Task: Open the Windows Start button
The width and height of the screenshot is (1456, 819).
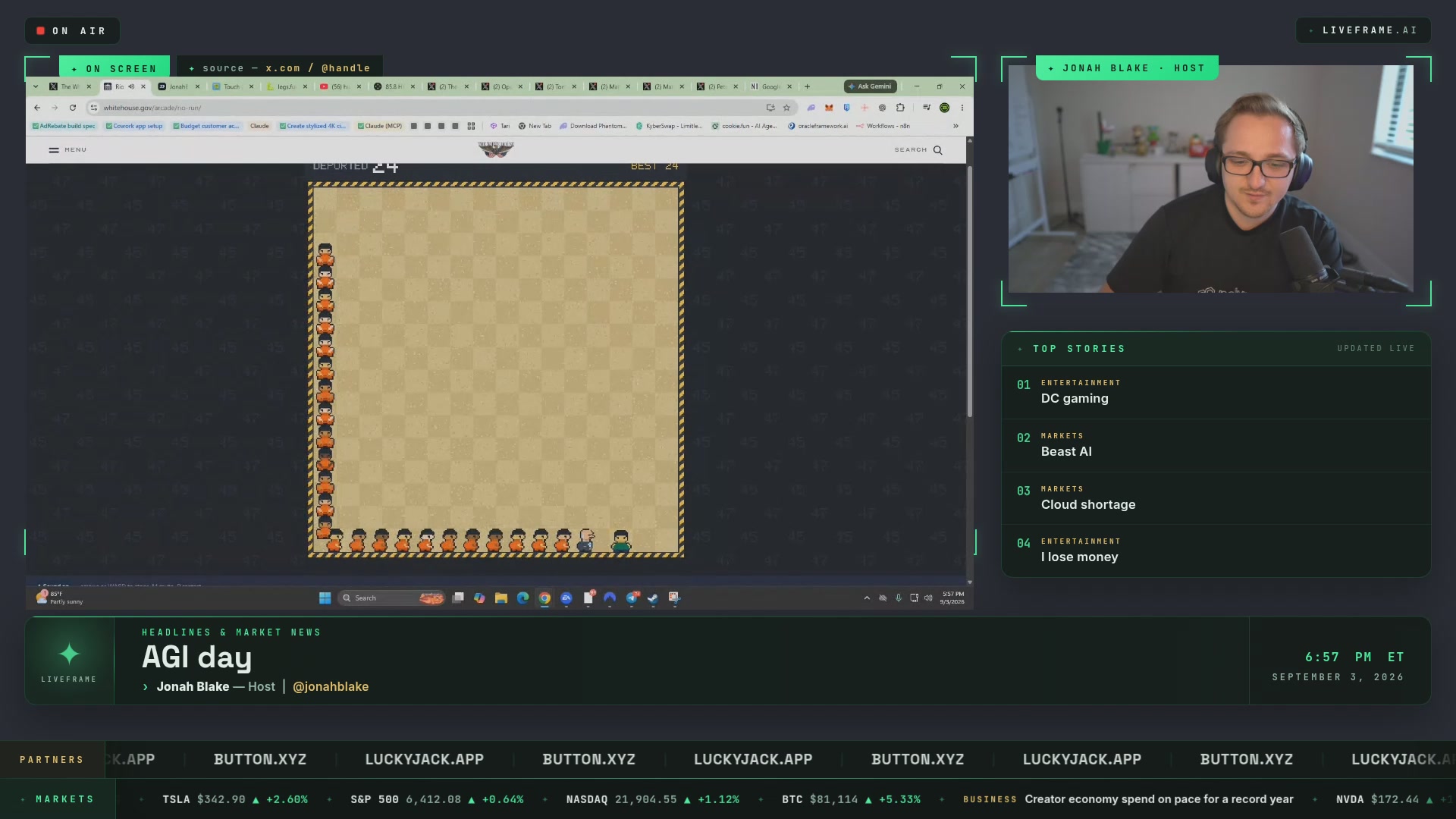Action: click(325, 598)
